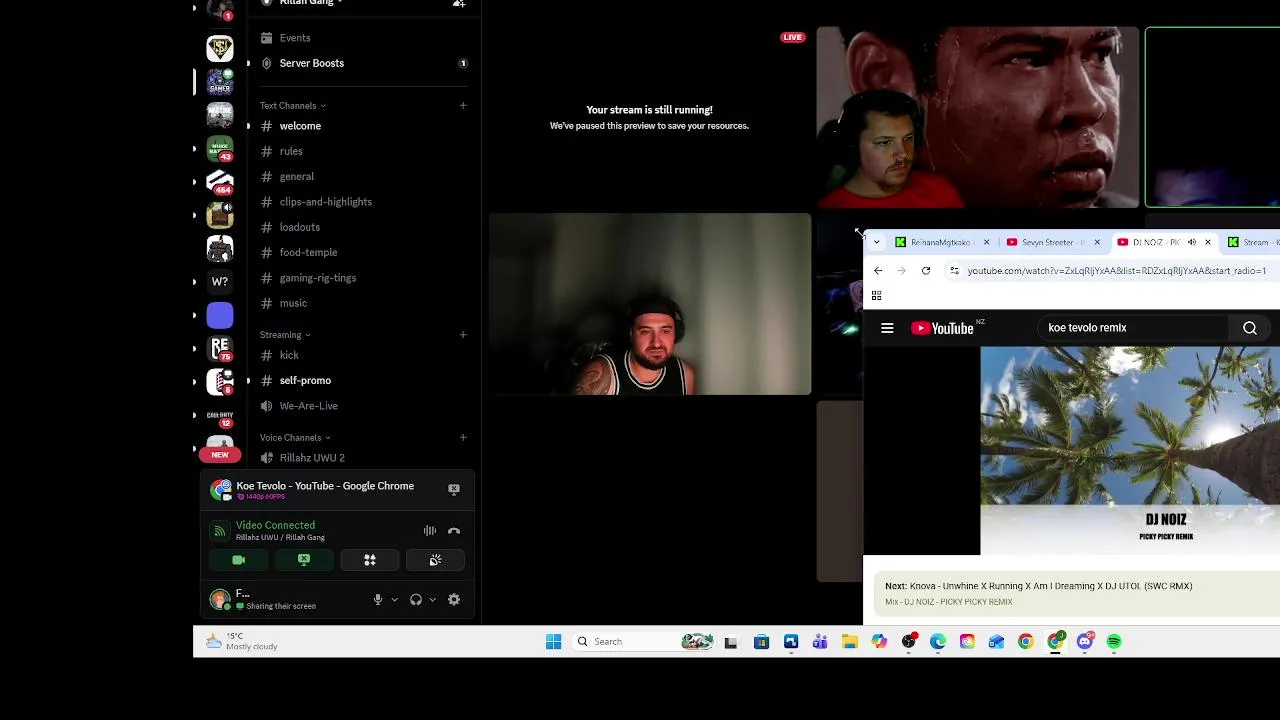Image resolution: width=1280 pixels, height=720 pixels.
Task: Open microphone input options arrow
Action: [x=394, y=600]
